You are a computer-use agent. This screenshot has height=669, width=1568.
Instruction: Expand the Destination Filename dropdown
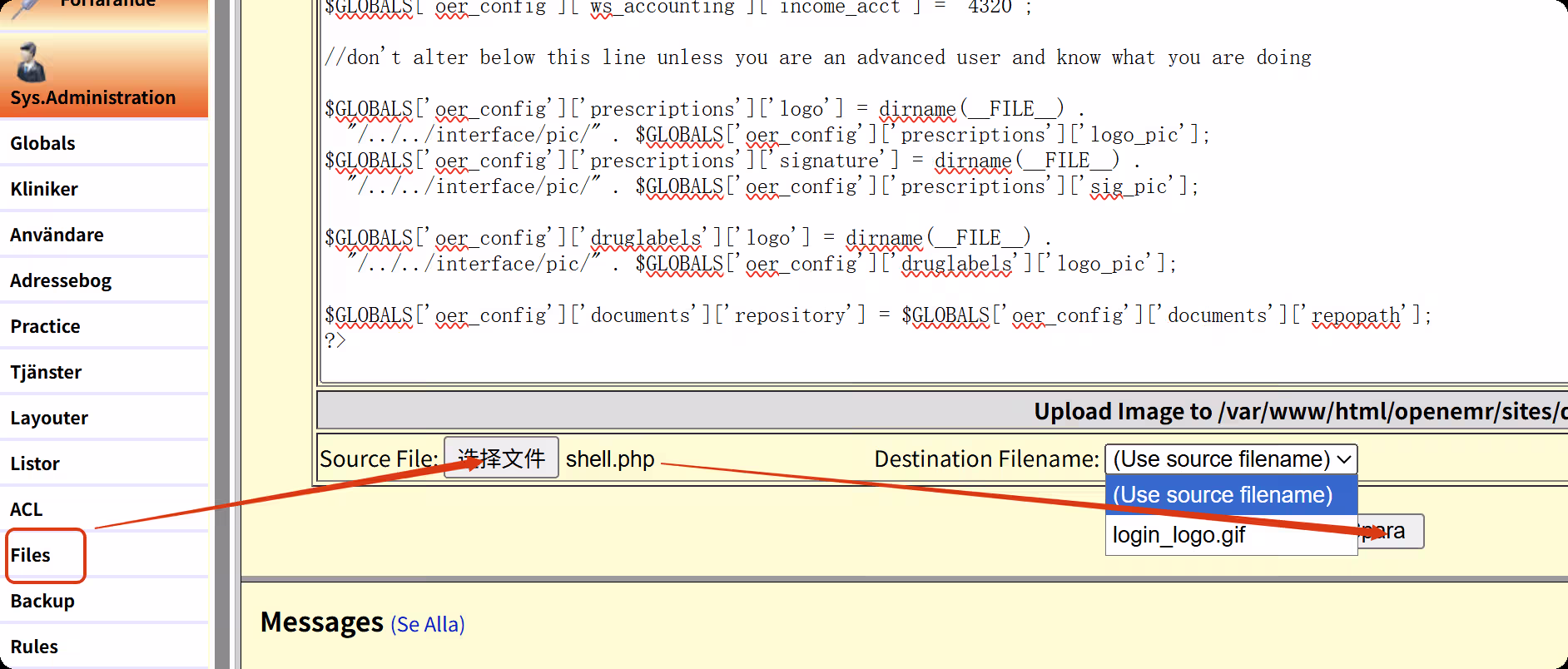coord(1230,459)
